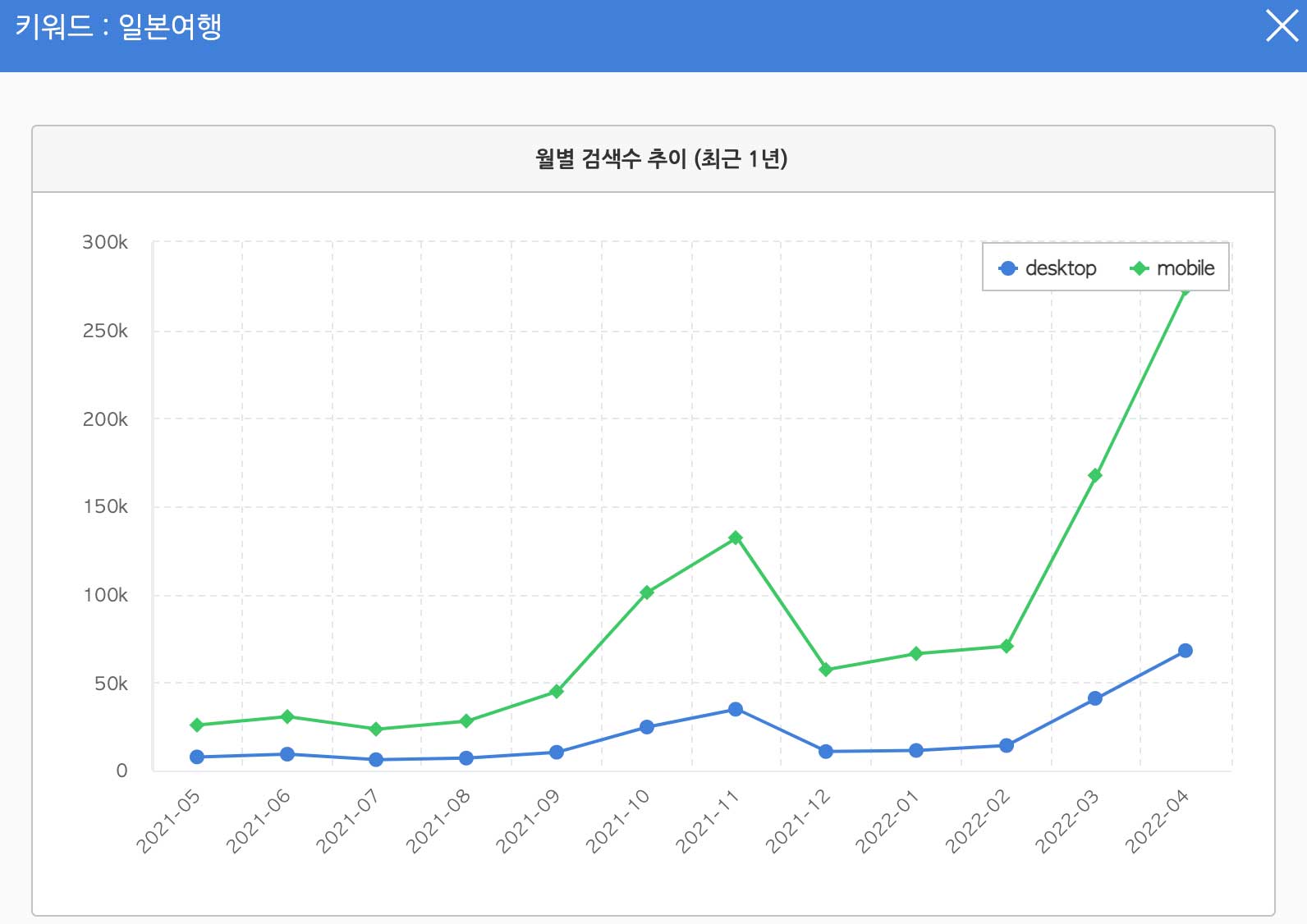Click the 2022-03 x-axis label
The height and width of the screenshot is (924, 1307).
point(1066,821)
